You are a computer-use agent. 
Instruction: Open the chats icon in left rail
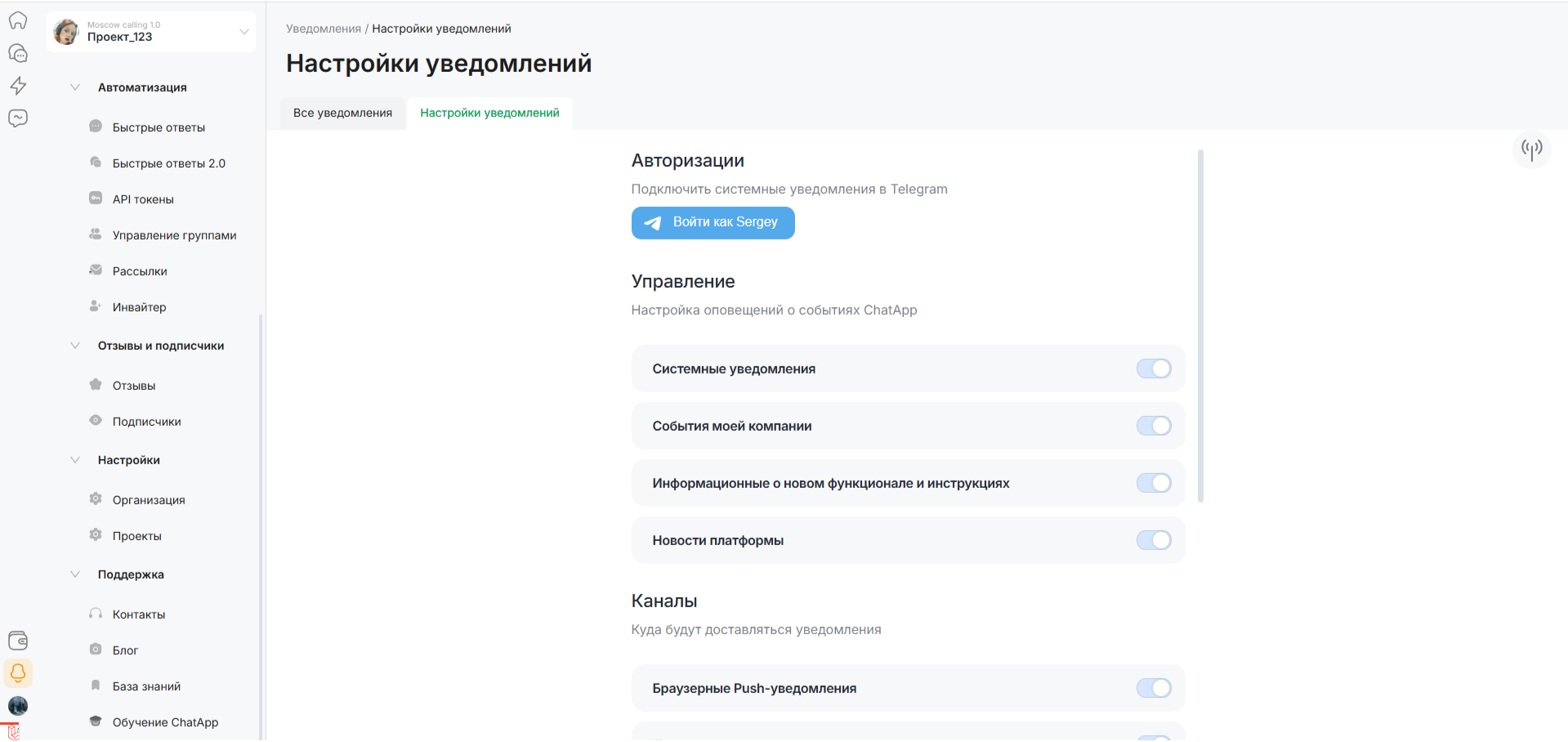[x=18, y=53]
